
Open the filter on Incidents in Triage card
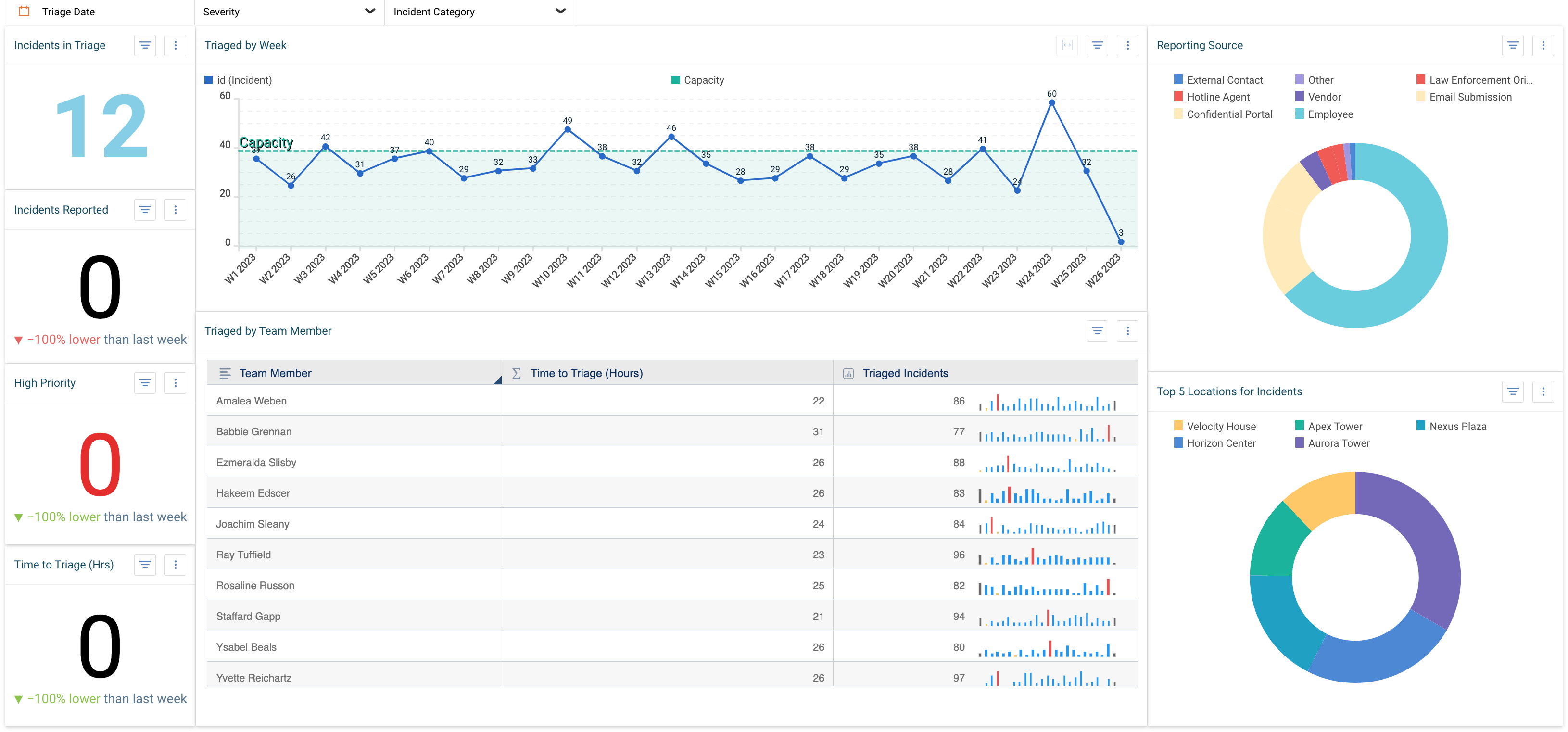[x=145, y=45]
